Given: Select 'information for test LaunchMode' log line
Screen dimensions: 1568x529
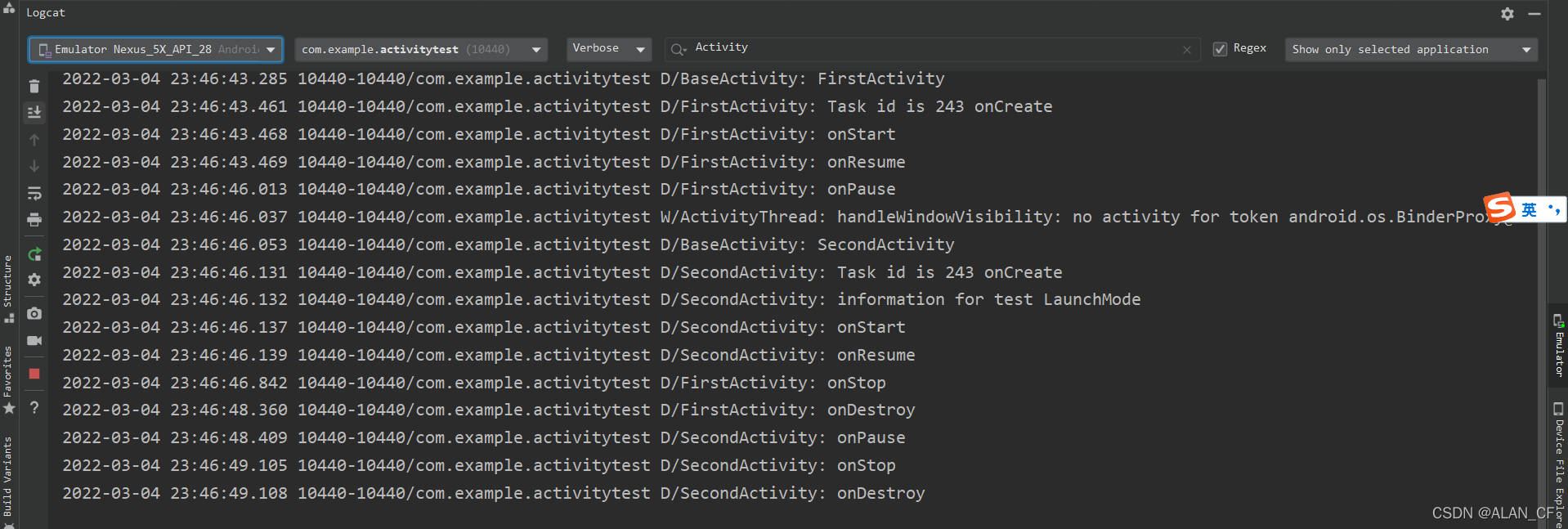Looking at the screenshot, I should click(602, 300).
